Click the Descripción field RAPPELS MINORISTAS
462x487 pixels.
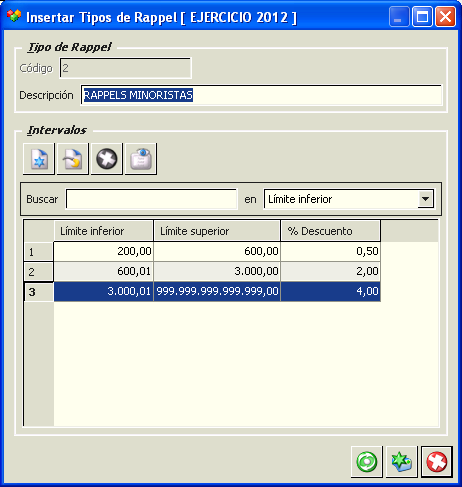pyautogui.click(x=261, y=95)
